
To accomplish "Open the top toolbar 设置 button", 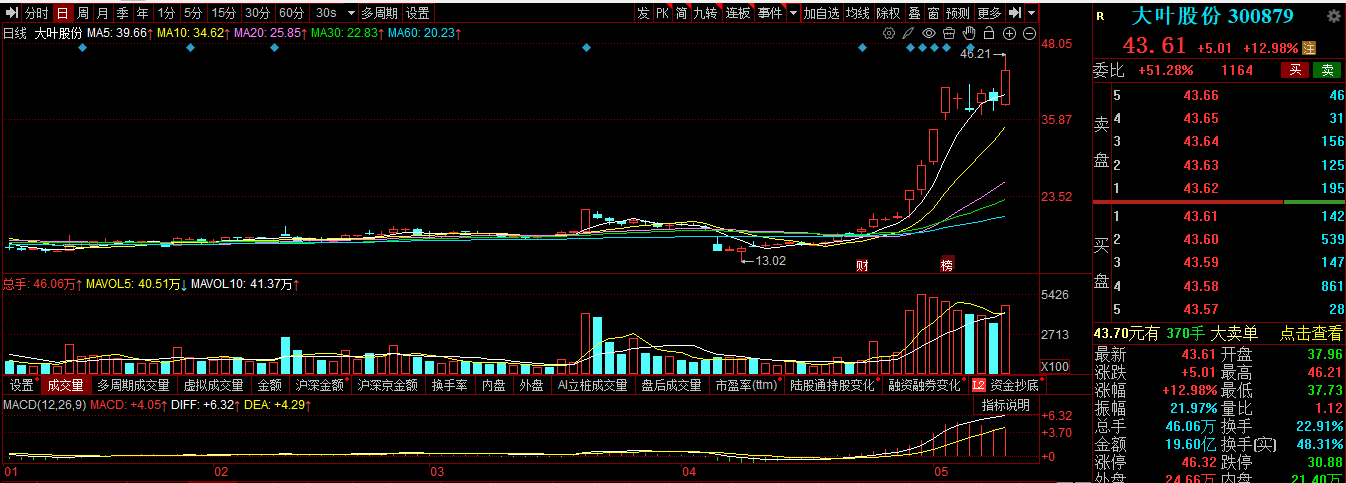I will pos(417,13).
